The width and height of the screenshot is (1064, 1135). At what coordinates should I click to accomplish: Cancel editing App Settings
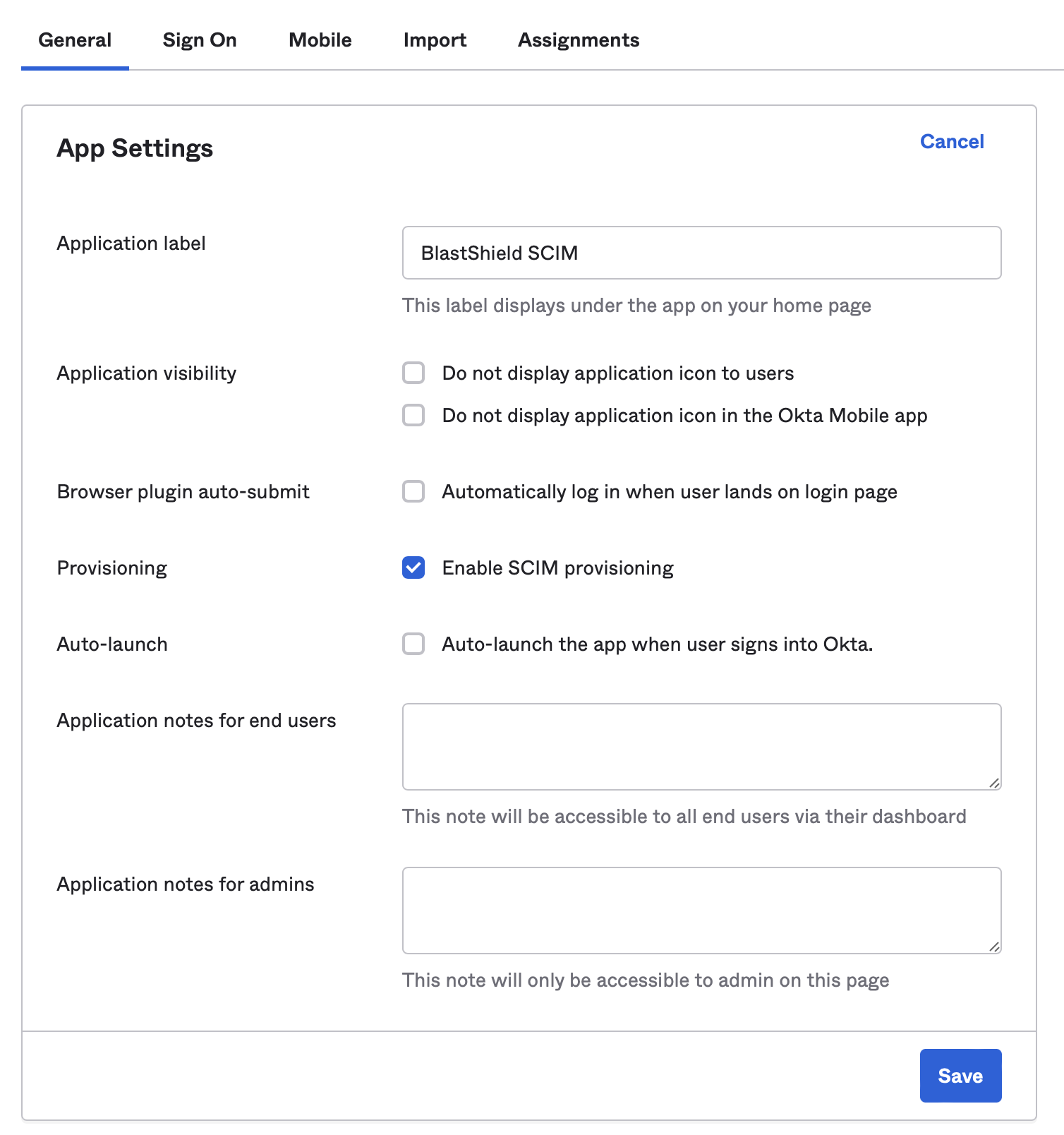(x=951, y=141)
